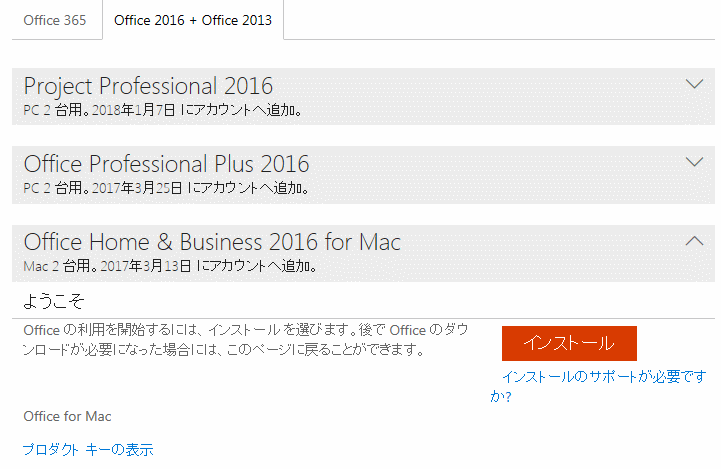Click the 2017年3月25日 account-added subtitle line
The height and width of the screenshot is (469, 721).
click(166, 188)
